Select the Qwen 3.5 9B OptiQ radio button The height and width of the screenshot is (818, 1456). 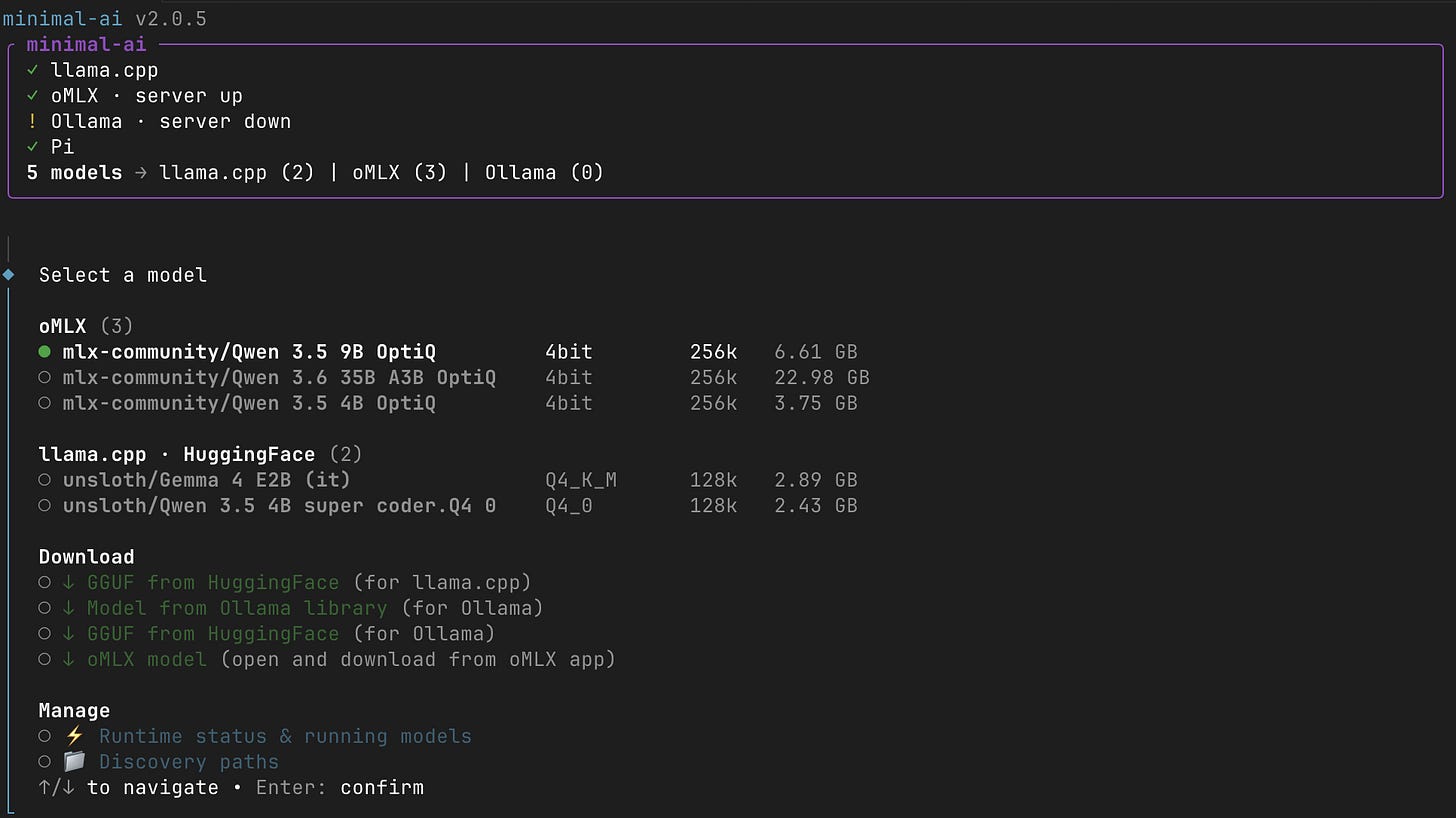click(x=45, y=352)
